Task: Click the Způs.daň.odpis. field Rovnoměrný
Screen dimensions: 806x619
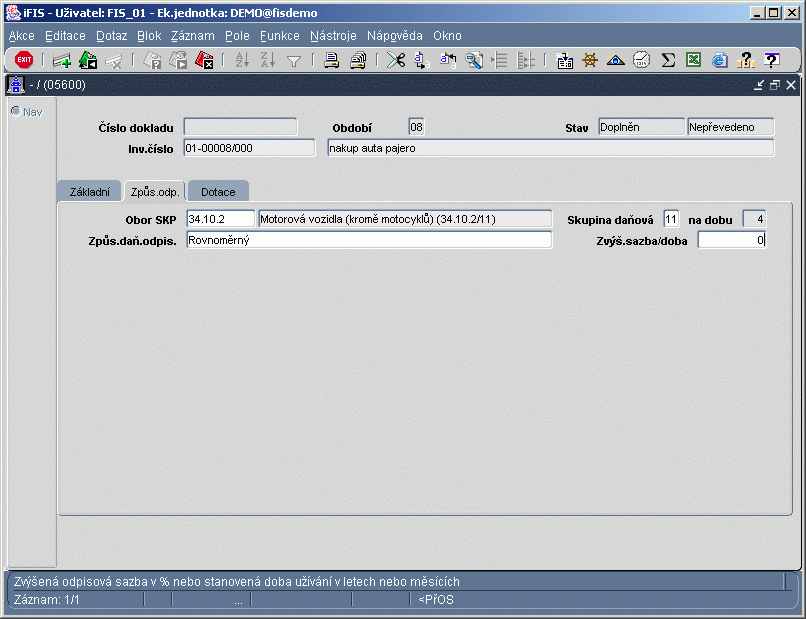Action: point(369,240)
